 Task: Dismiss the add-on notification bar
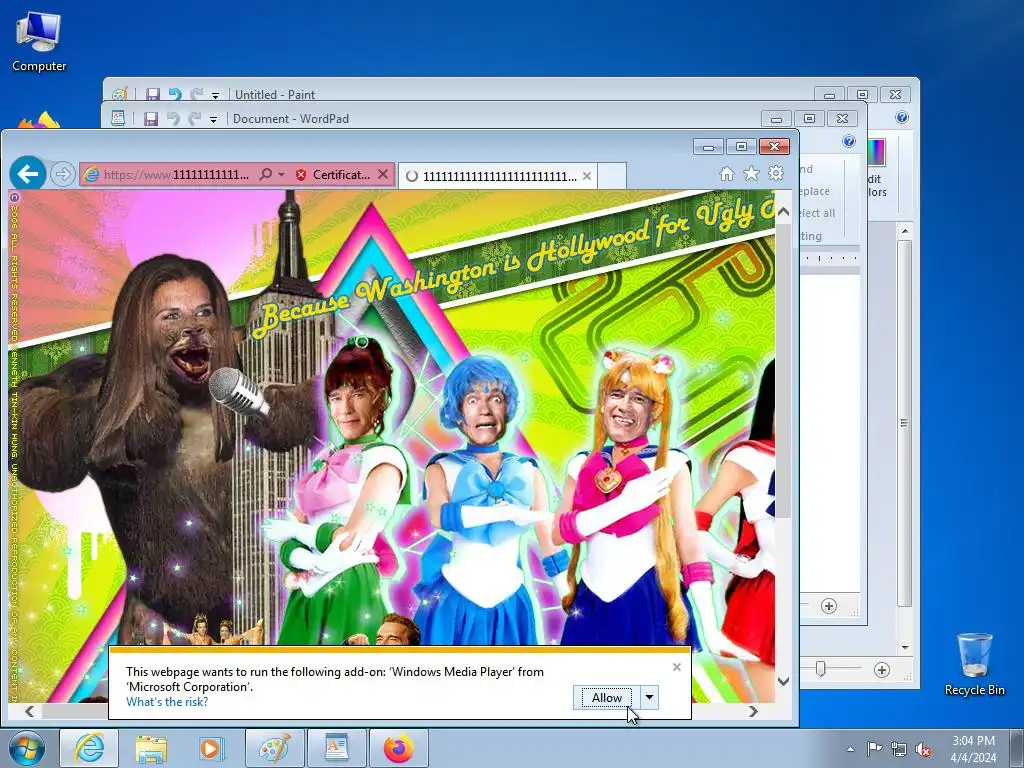[677, 667]
